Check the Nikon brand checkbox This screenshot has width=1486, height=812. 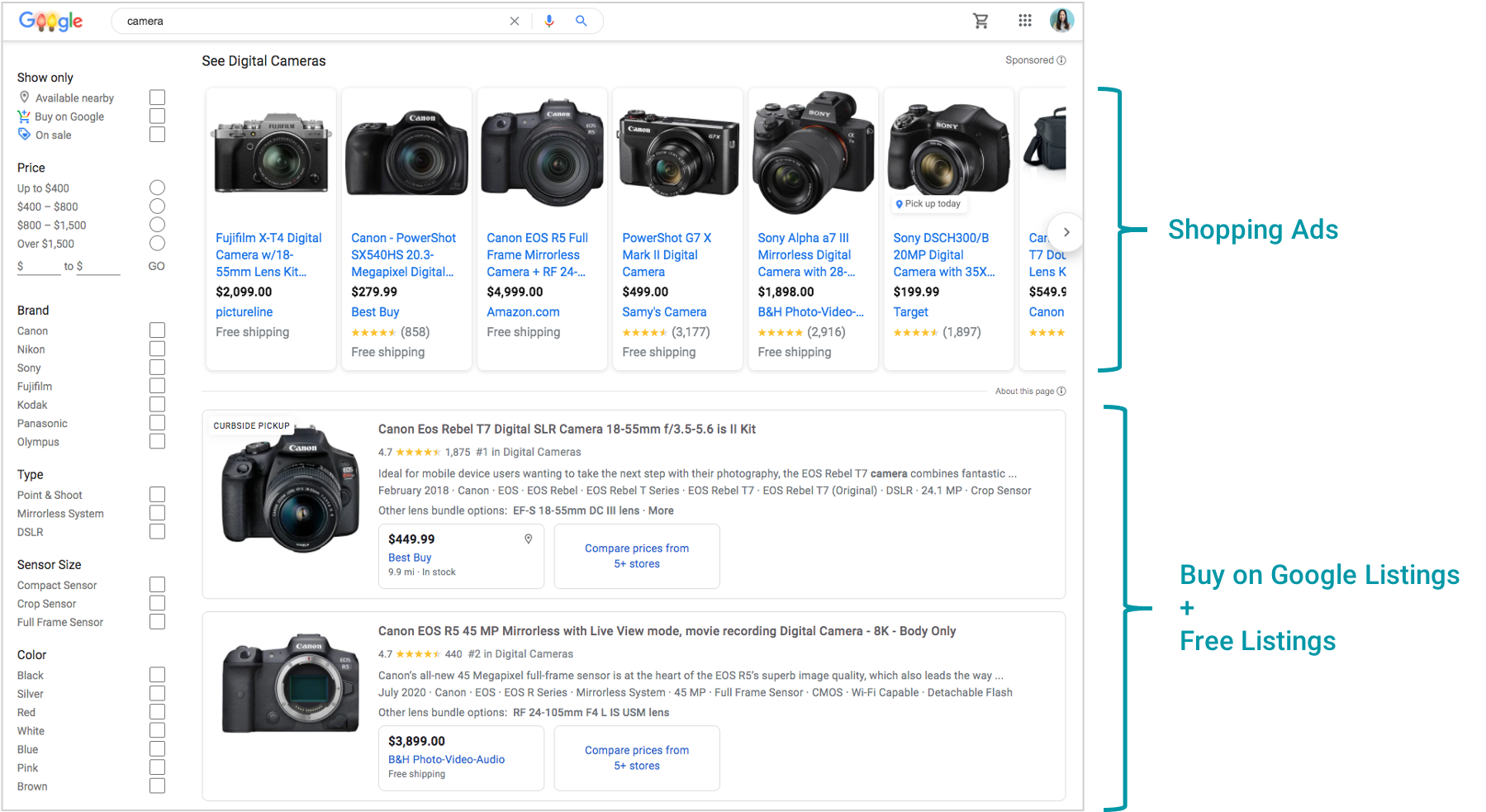(157, 349)
